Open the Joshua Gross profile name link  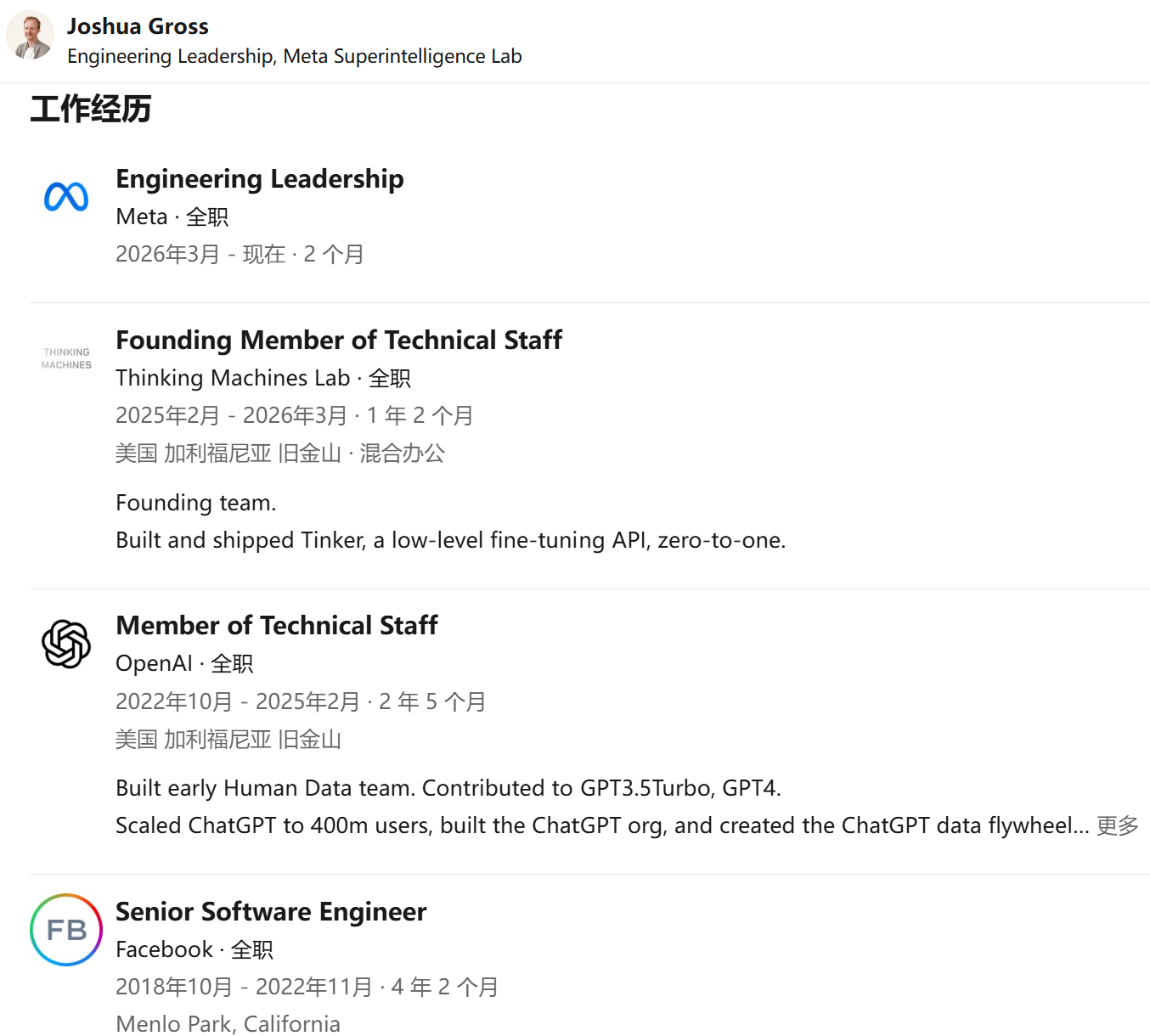[x=138, y=26]
